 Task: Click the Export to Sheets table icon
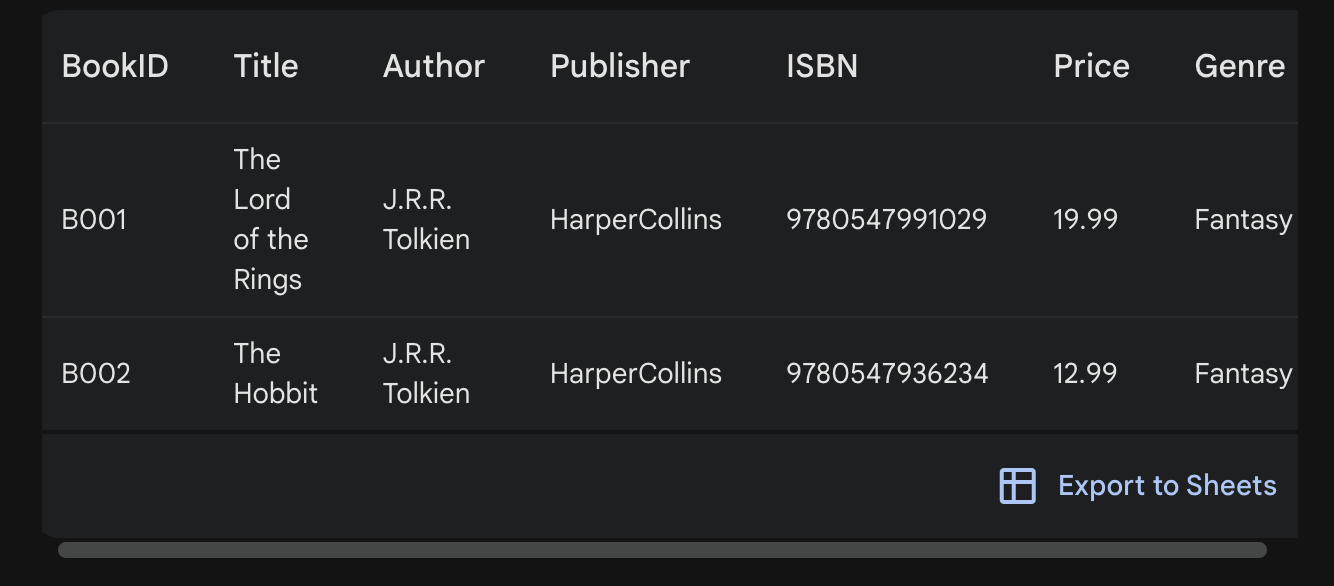point(1017,486)
